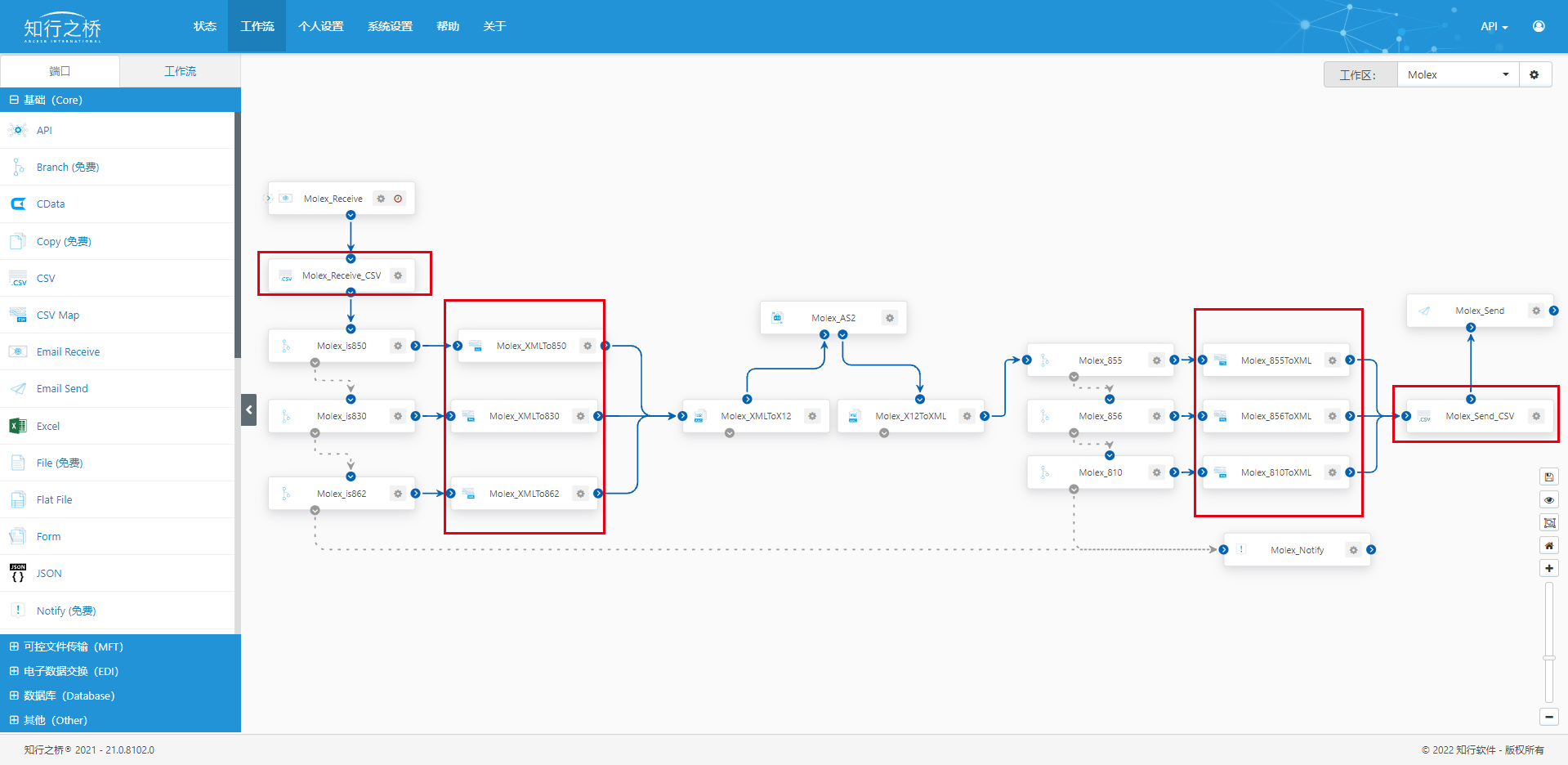Screen dimensions: 1568x765
Task: Select the Molex_856 branch node
Action: point(1100,416)
